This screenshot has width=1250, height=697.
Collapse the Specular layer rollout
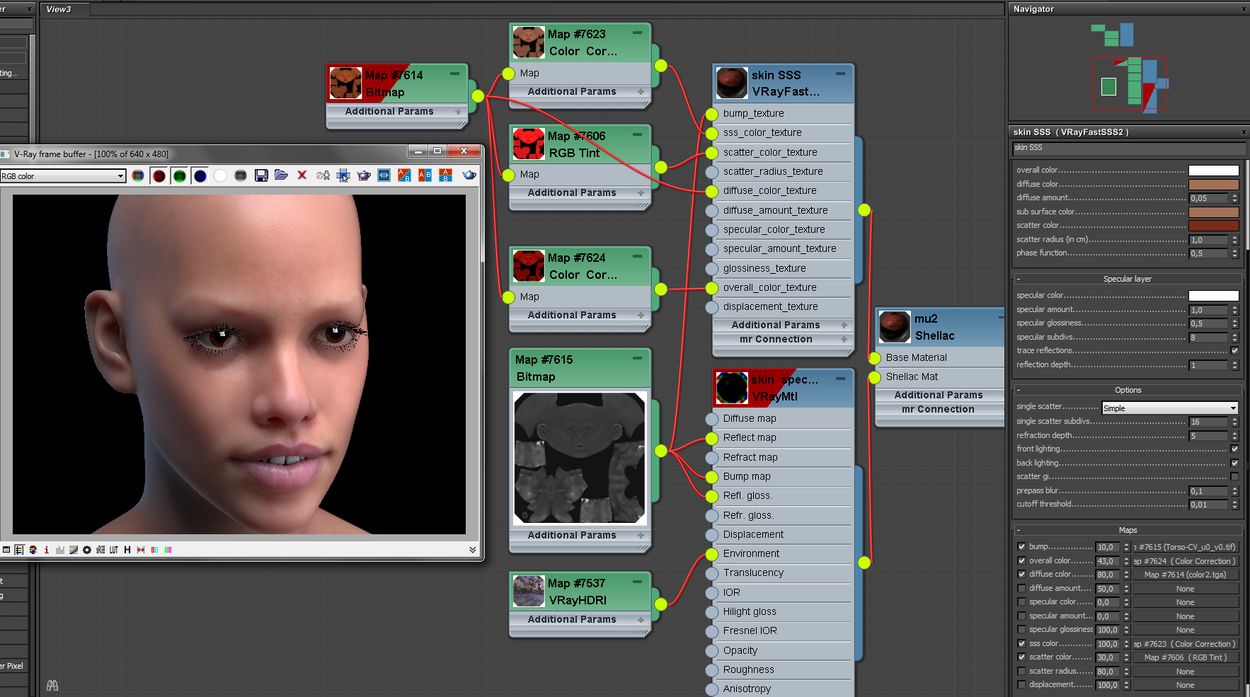tap(1127, 279)
